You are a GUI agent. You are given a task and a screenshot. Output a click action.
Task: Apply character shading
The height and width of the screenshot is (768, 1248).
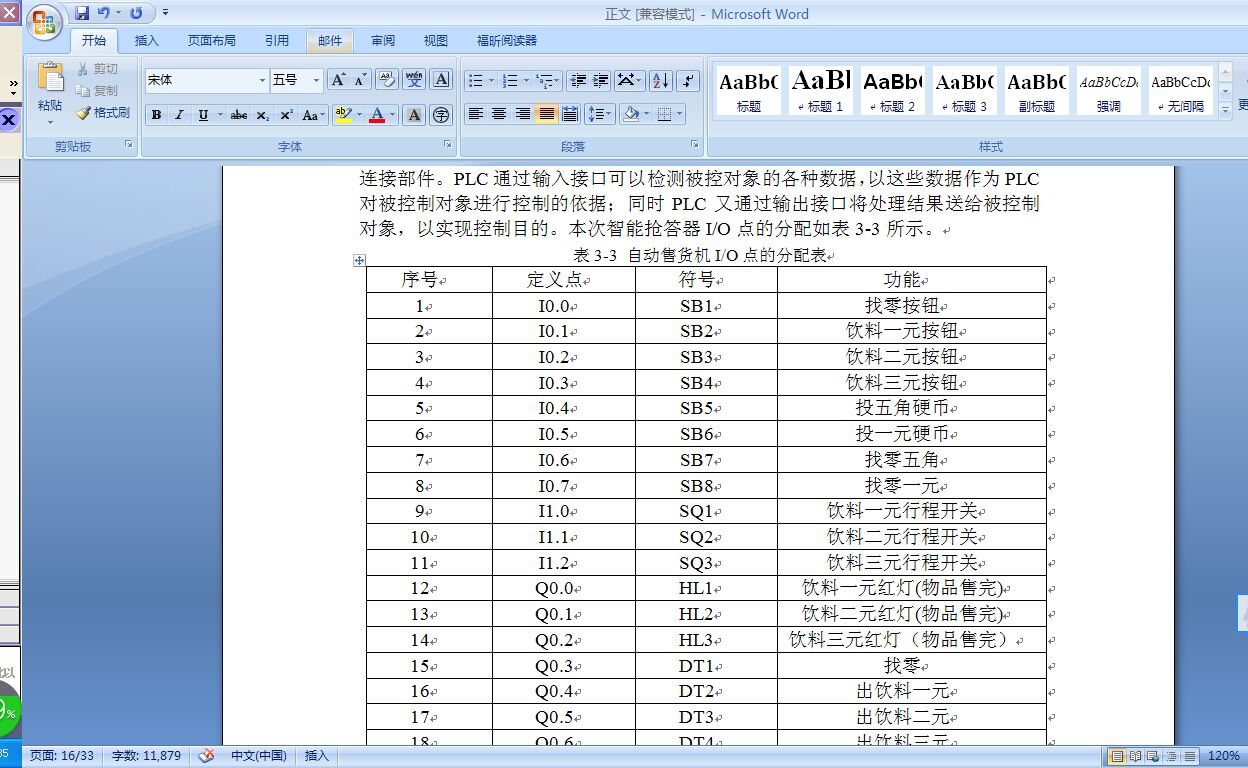(x=414, y=115)
